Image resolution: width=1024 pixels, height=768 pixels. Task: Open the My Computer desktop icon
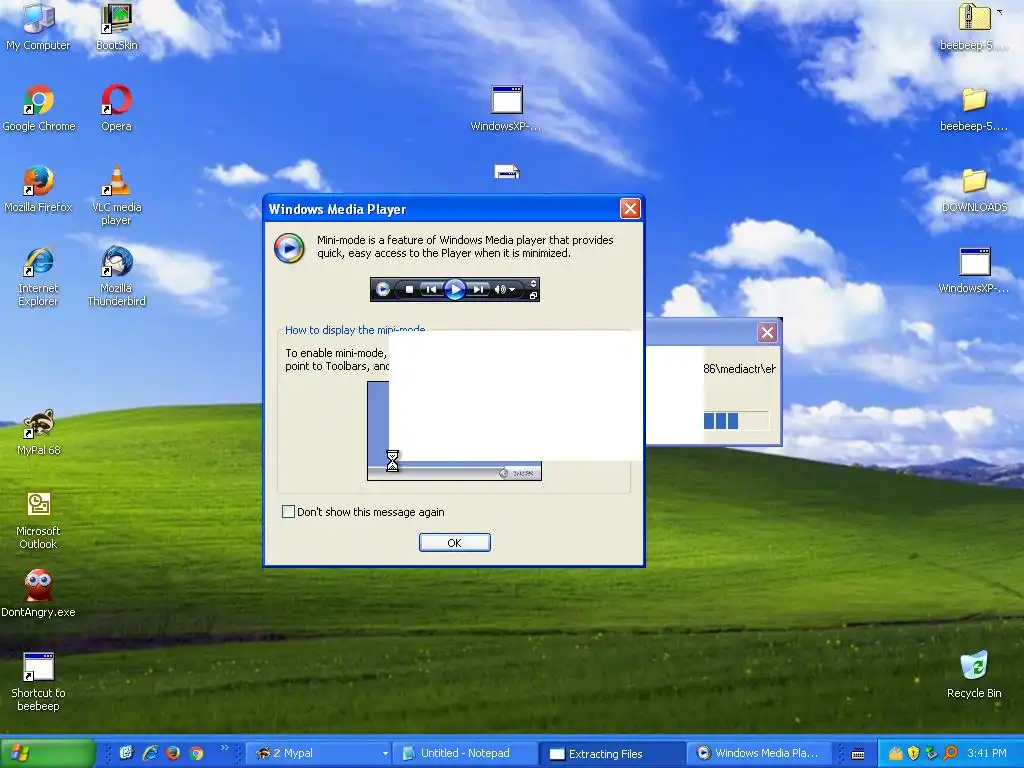click(x=38, y=26)
